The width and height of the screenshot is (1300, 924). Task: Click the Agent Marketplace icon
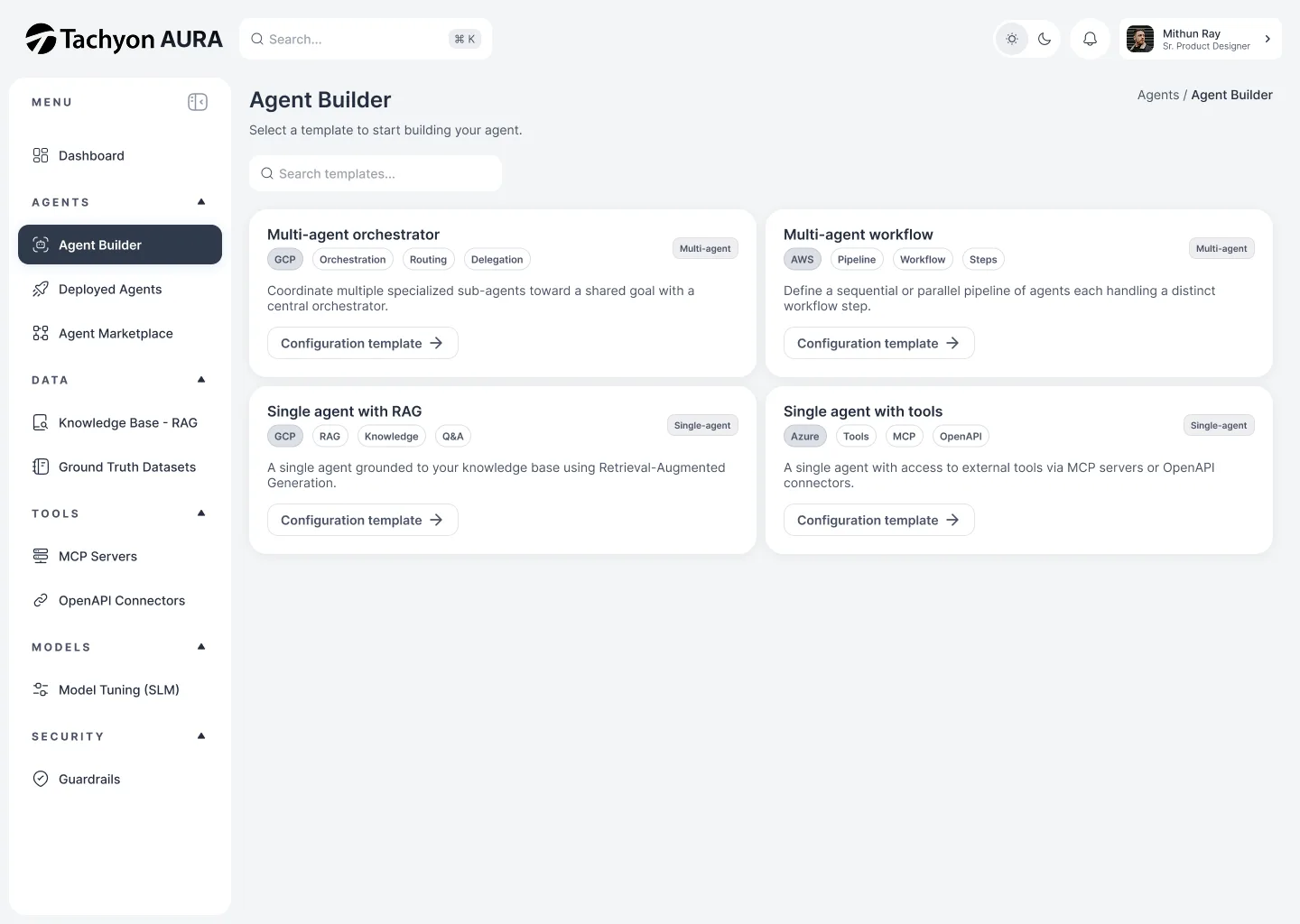coord(41,333)
